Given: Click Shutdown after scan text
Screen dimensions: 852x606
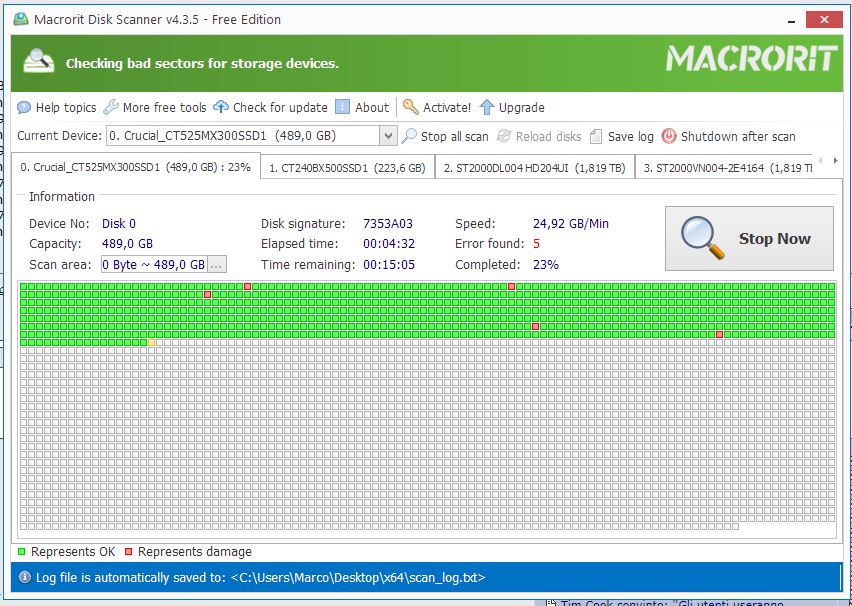Looking at the screenshot, I should pyautogui.click(x=738, y=136).
